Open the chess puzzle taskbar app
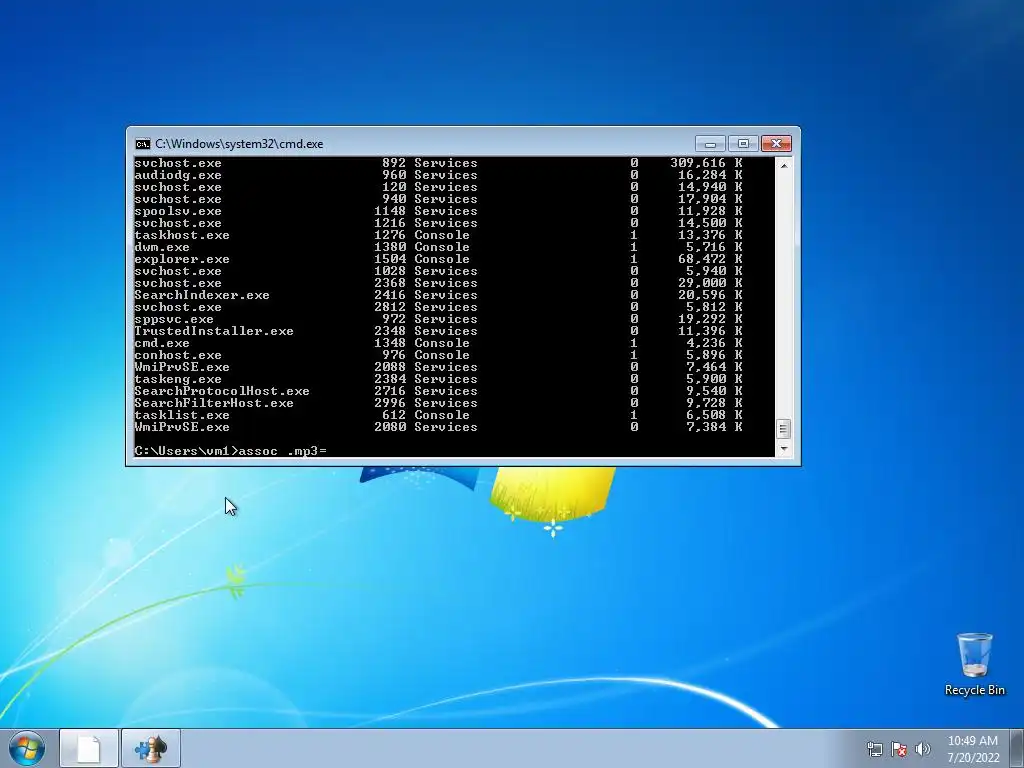1024x768 pixels. tap(151, 748)
